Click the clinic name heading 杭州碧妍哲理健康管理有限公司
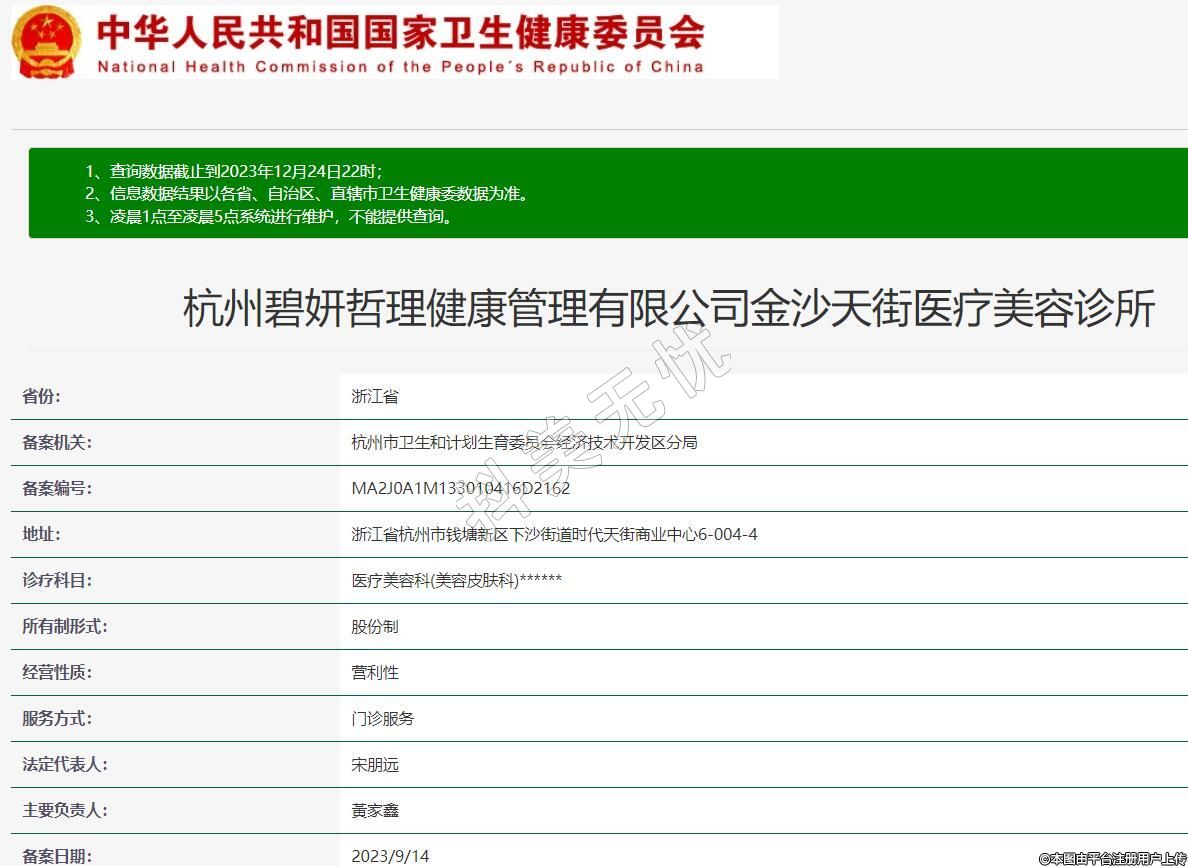The image size is (1188, 866). [668, 309]
